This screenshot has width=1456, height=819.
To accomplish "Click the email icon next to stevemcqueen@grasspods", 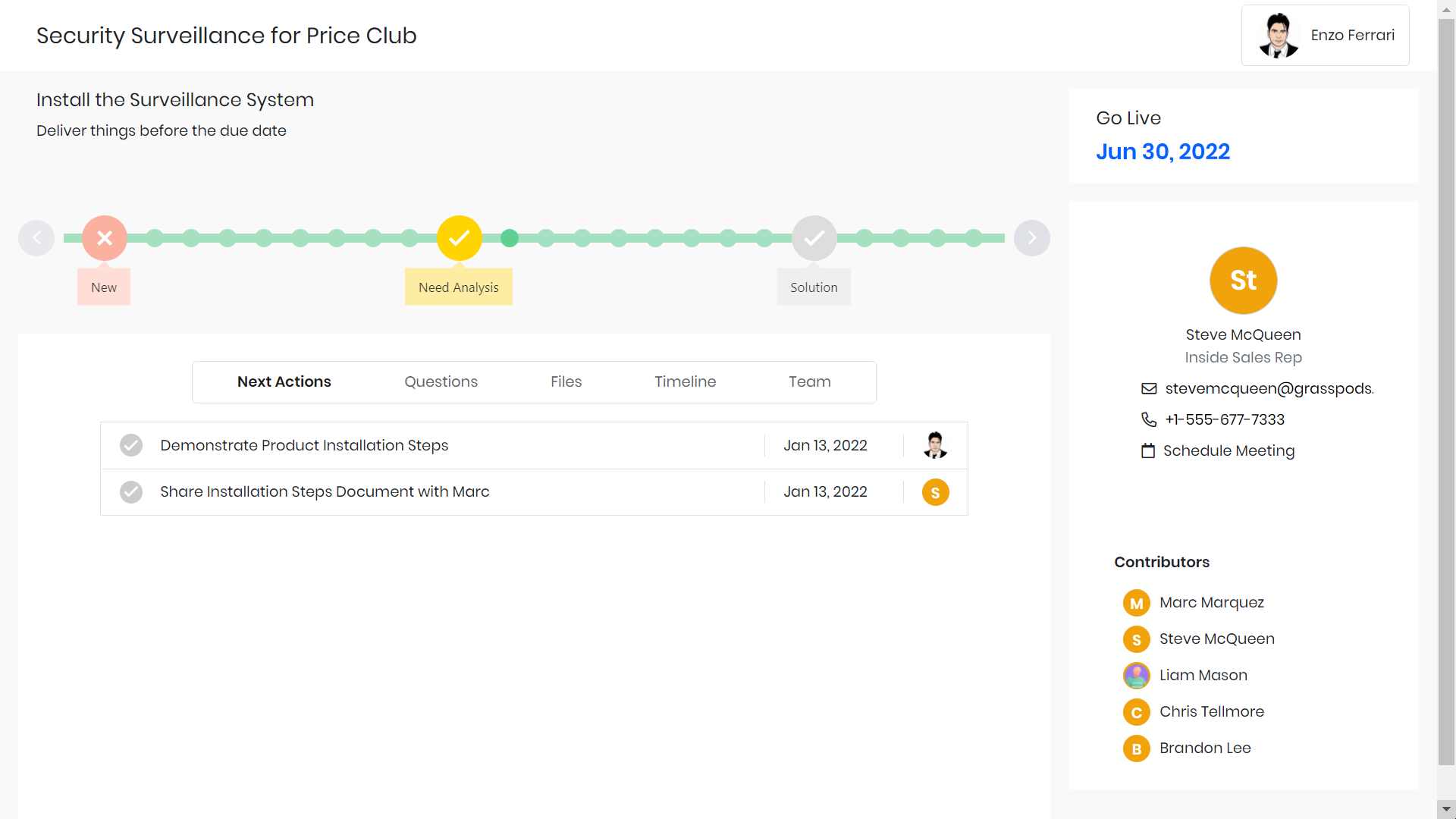I will pos(1148,388).
